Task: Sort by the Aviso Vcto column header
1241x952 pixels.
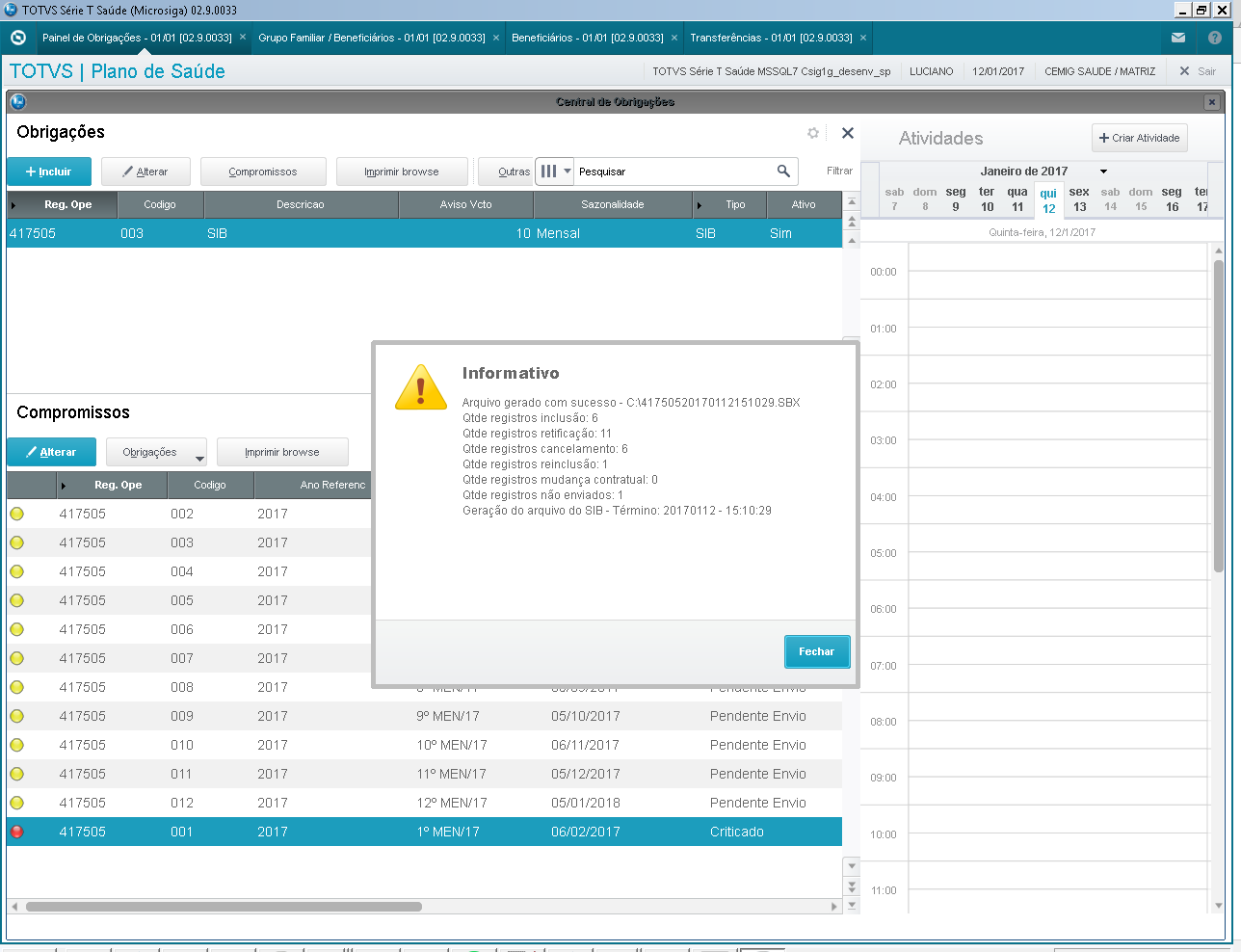Action: [465, 204]
